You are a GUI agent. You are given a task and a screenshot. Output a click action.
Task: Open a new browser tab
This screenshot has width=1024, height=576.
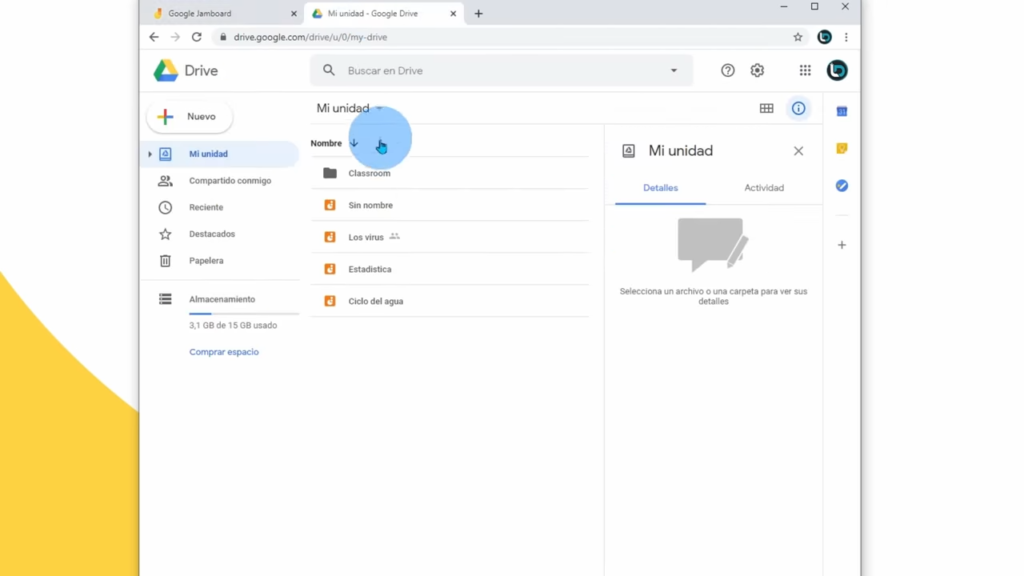point(479,13)
